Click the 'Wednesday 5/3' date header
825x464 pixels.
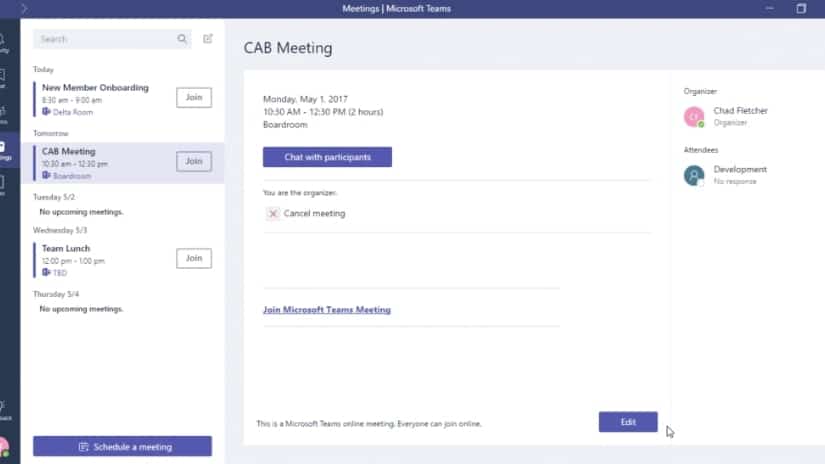60,230
